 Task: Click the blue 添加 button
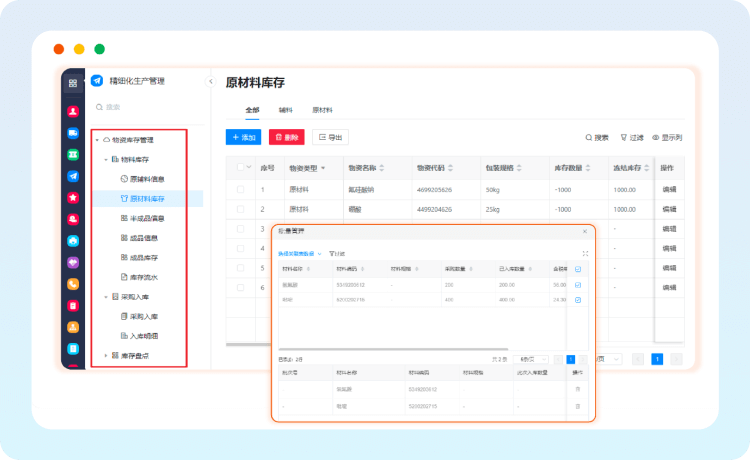(x=244, y=137)
